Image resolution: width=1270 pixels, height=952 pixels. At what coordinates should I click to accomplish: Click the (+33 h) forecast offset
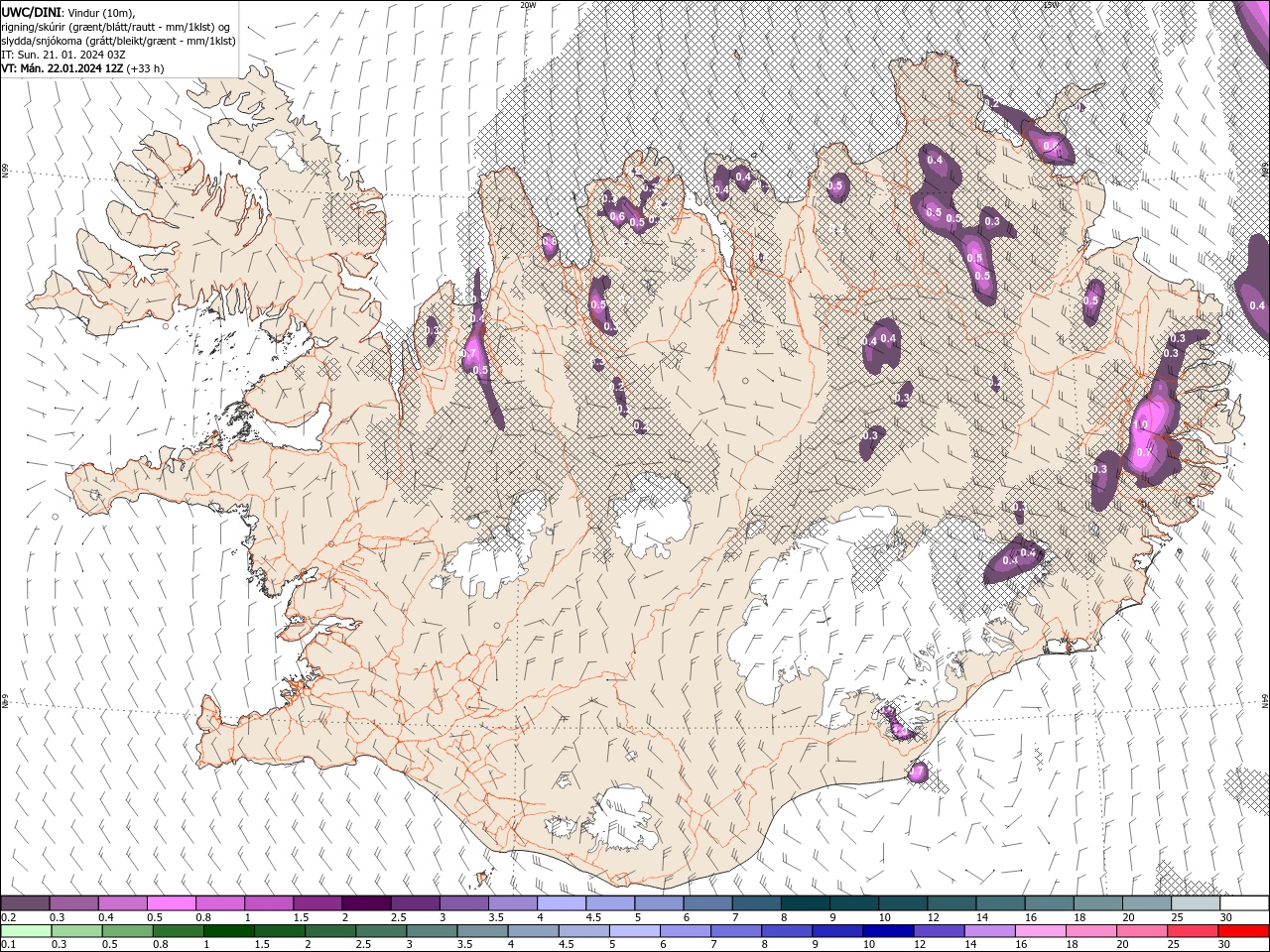pos(145,68)
